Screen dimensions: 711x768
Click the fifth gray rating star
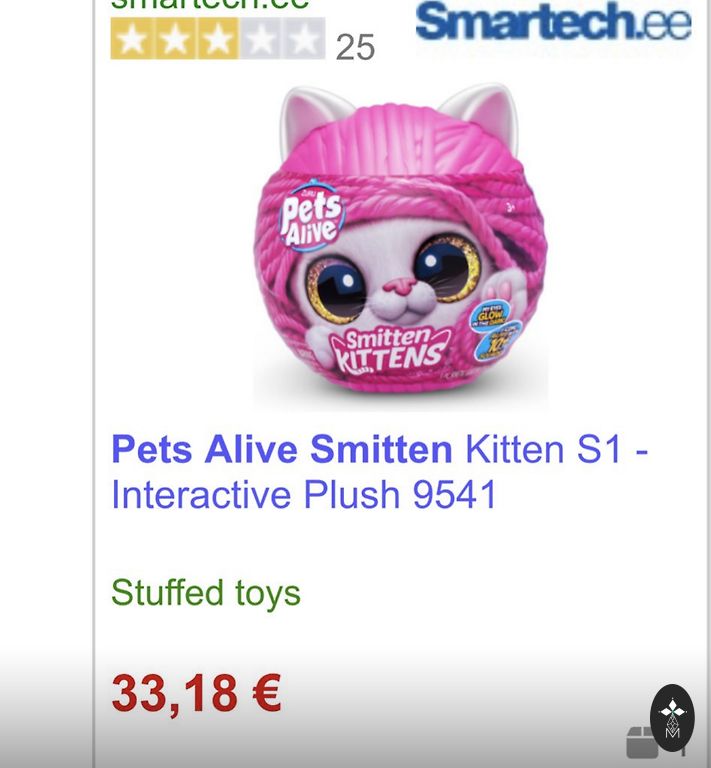click(x=304, y=40)
